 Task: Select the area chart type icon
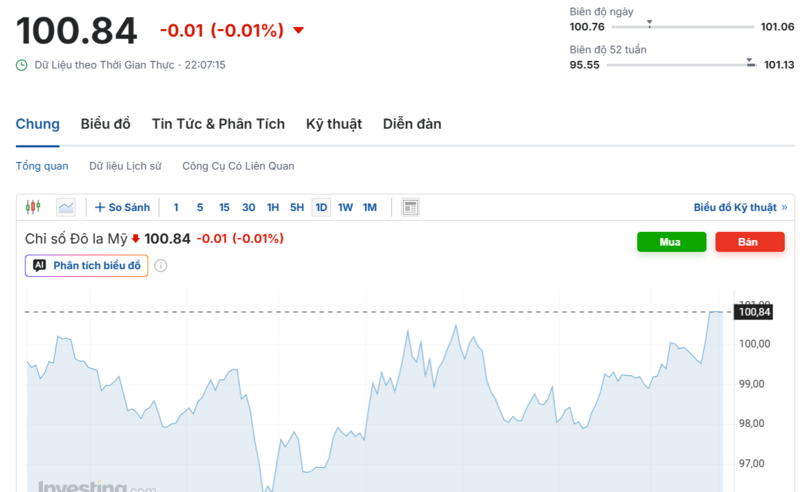pyautogui.click(x=66, y=207)
